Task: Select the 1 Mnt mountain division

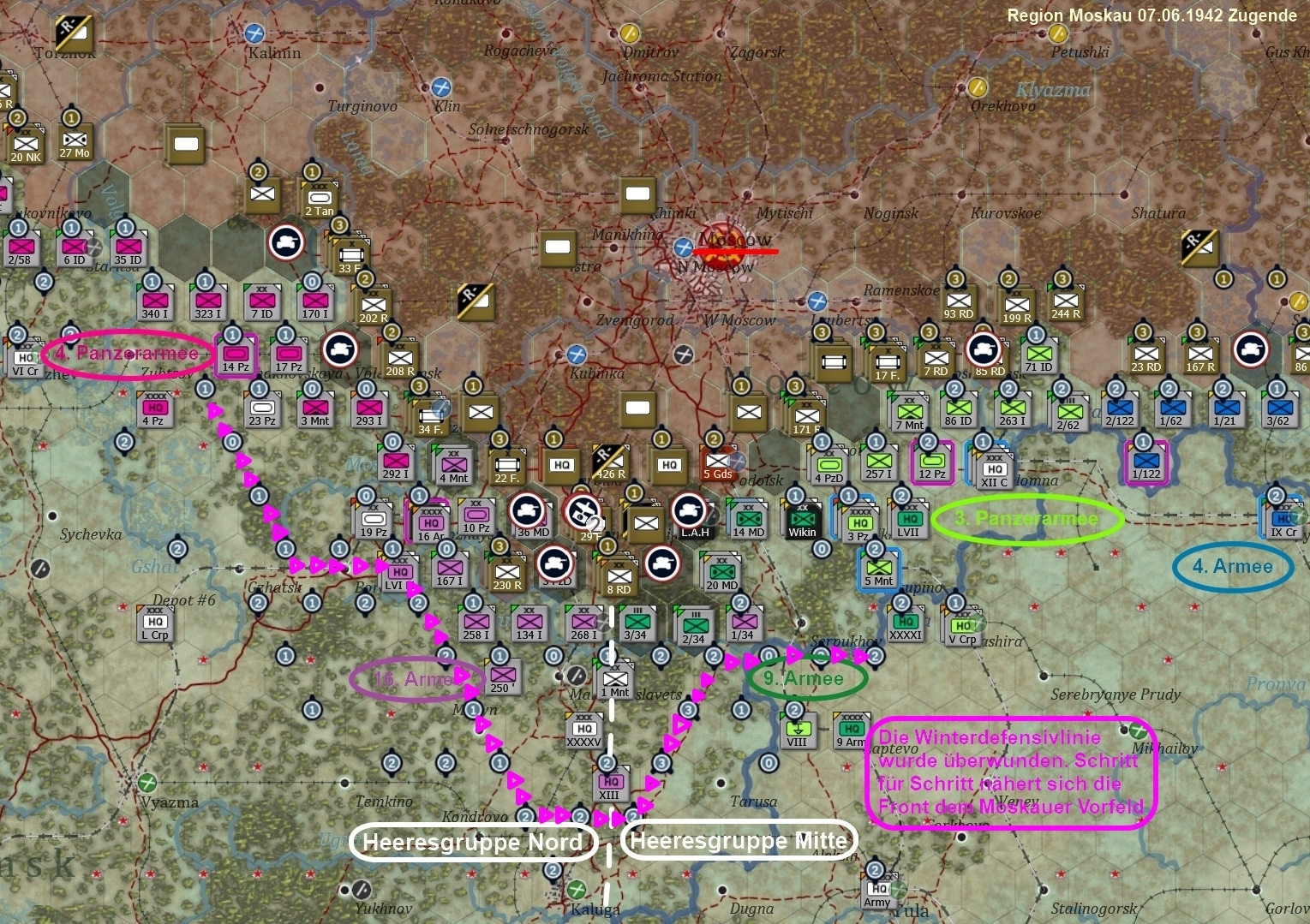Action: [x=614, y=679]
